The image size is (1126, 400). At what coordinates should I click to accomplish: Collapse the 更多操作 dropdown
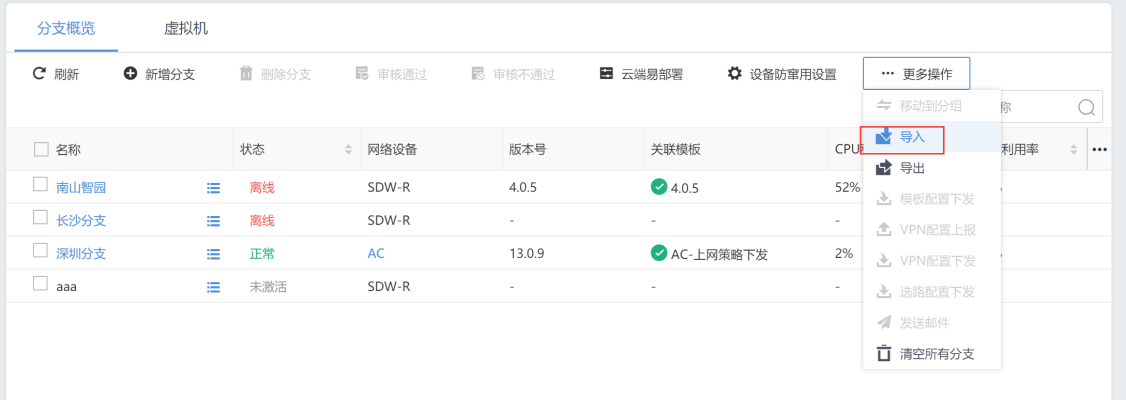(916, 74)
